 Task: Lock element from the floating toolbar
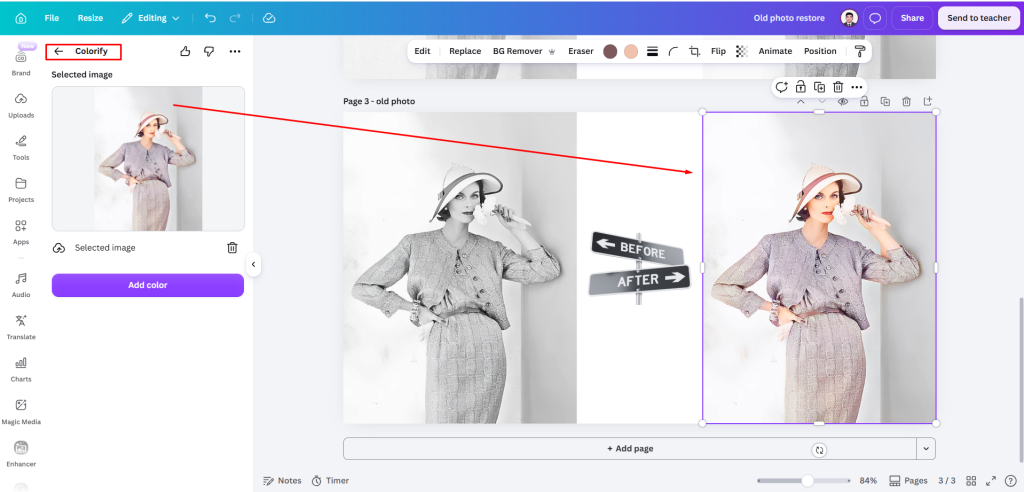click(801, 87)
